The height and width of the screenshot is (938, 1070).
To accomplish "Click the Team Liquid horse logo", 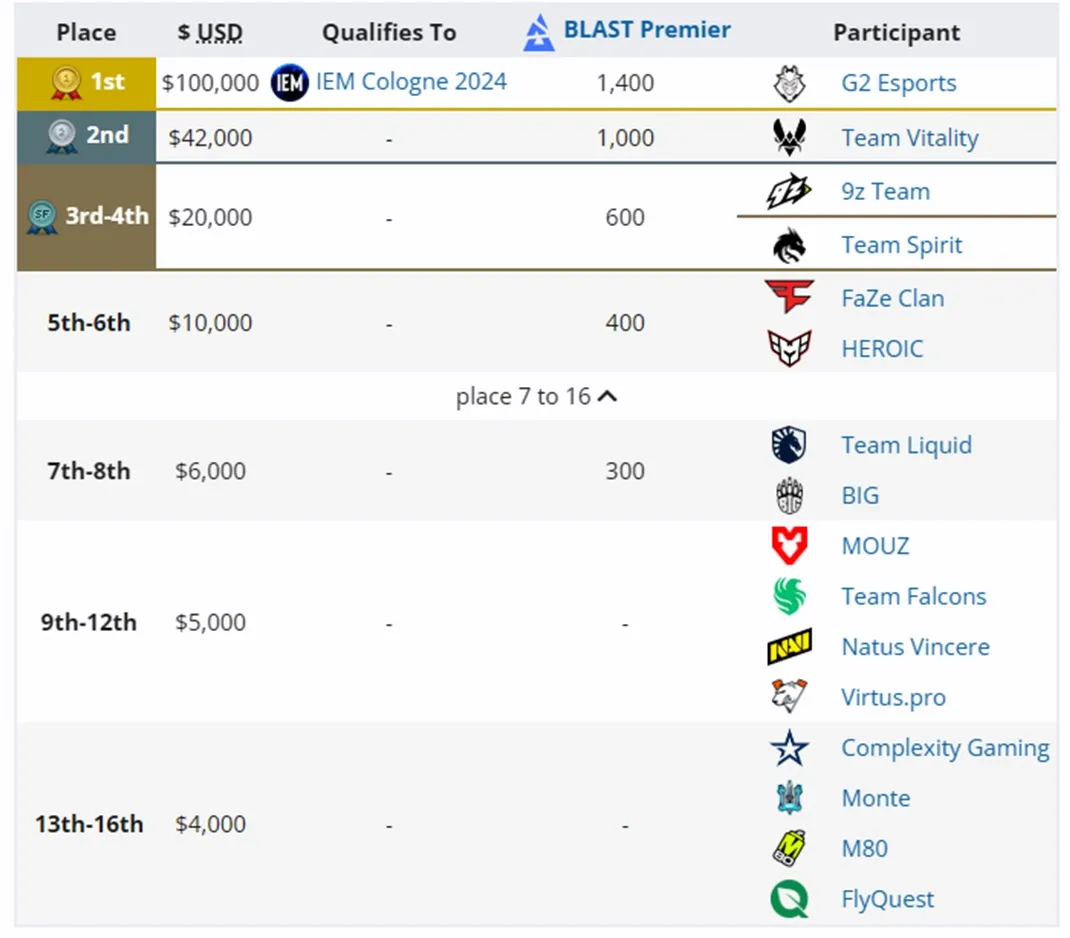I will pyautogui.click(x=789, y=445).
